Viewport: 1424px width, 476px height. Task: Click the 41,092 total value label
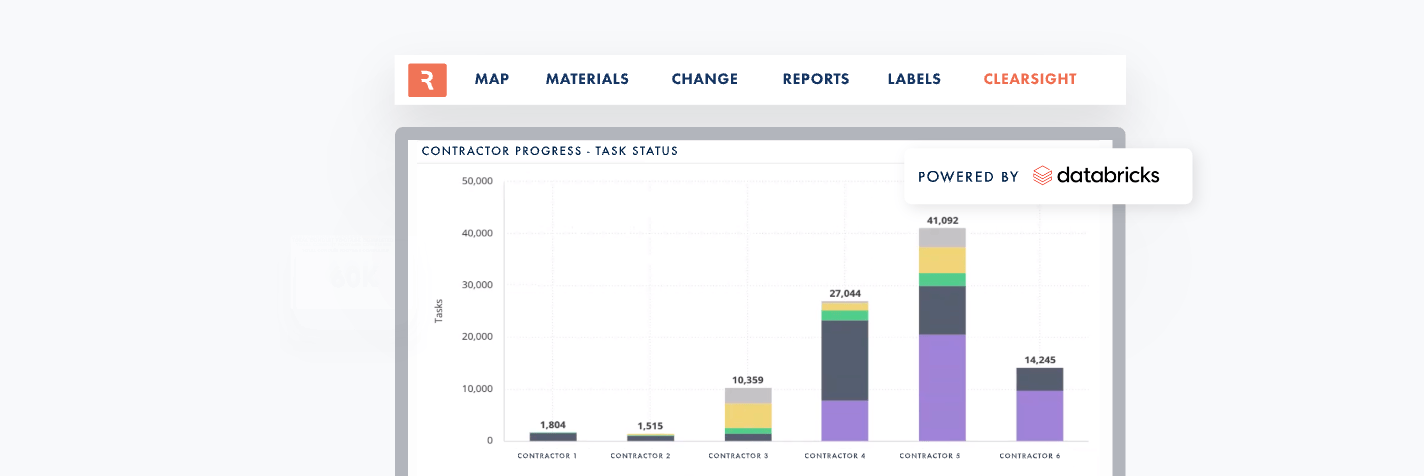pos(942,220)
